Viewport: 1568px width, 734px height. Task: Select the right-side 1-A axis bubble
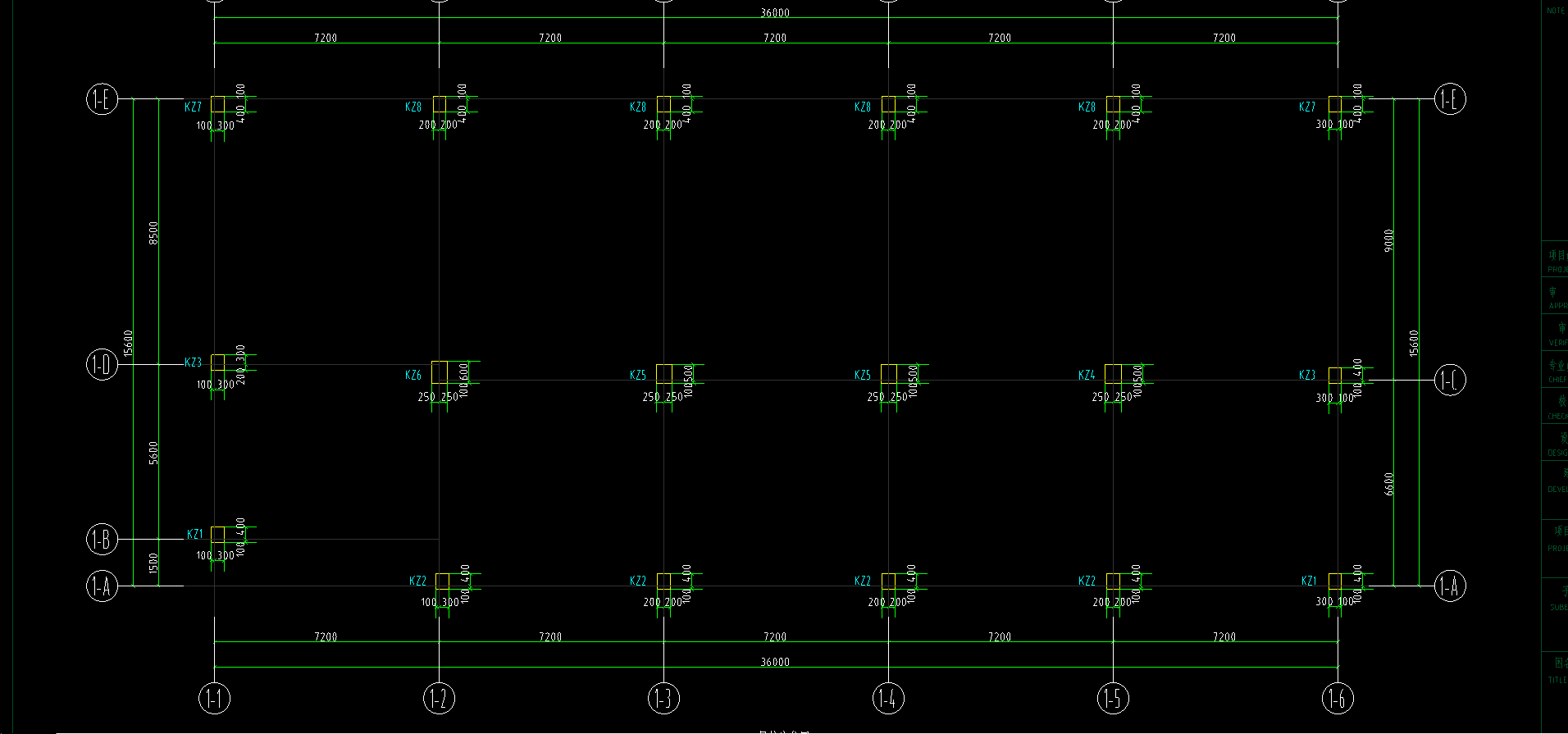tap(1450, 586)
